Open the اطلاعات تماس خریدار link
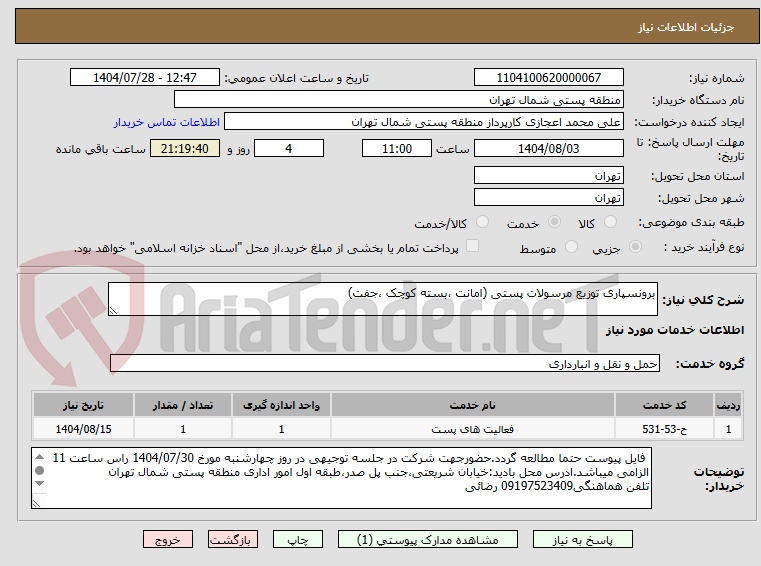 [x=167, y=122]
